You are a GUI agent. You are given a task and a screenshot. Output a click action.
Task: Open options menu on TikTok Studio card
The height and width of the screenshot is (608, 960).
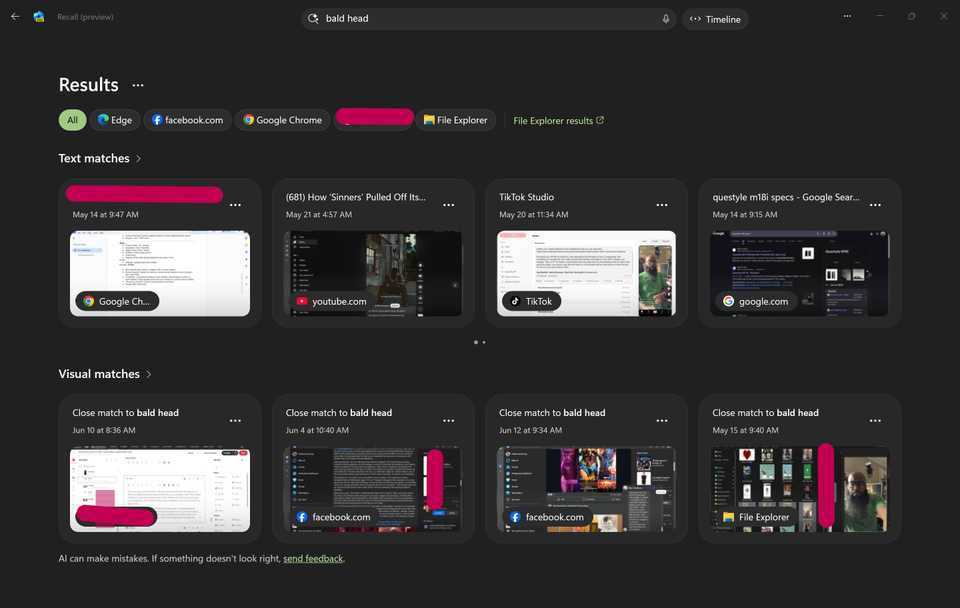(x=662, y=204)
